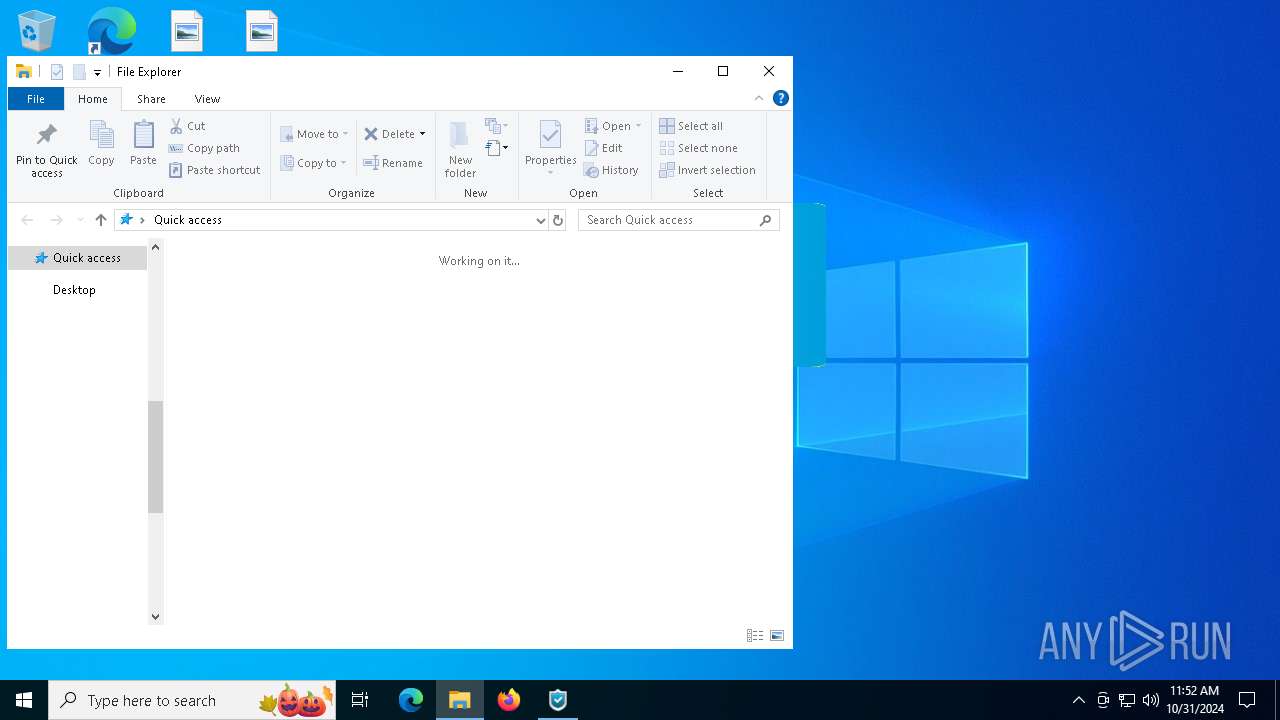
Task: Switch to the Share ribbon tab
Action: [151, 99]
